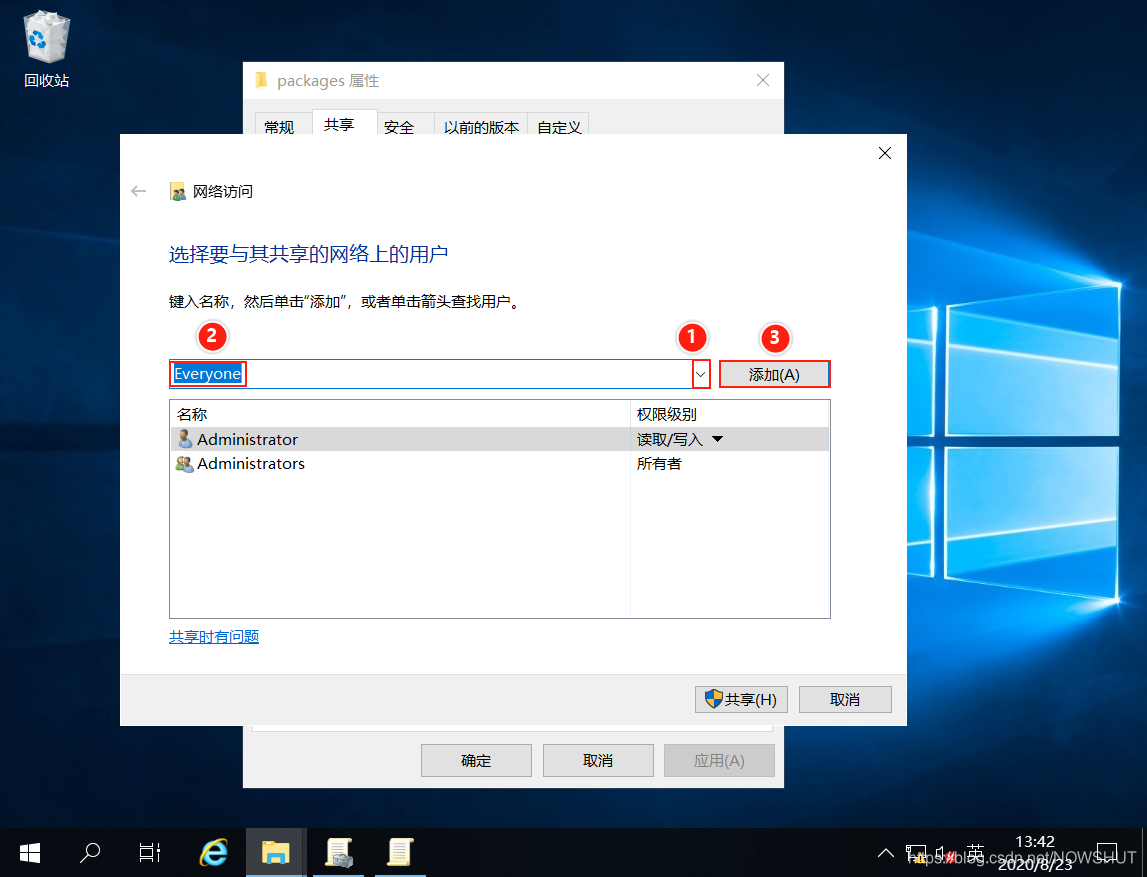This screenshot has height=877, width=1147.
Task: Click the back arrow in Network Access wizard
Action: click(x=138, y=192)
